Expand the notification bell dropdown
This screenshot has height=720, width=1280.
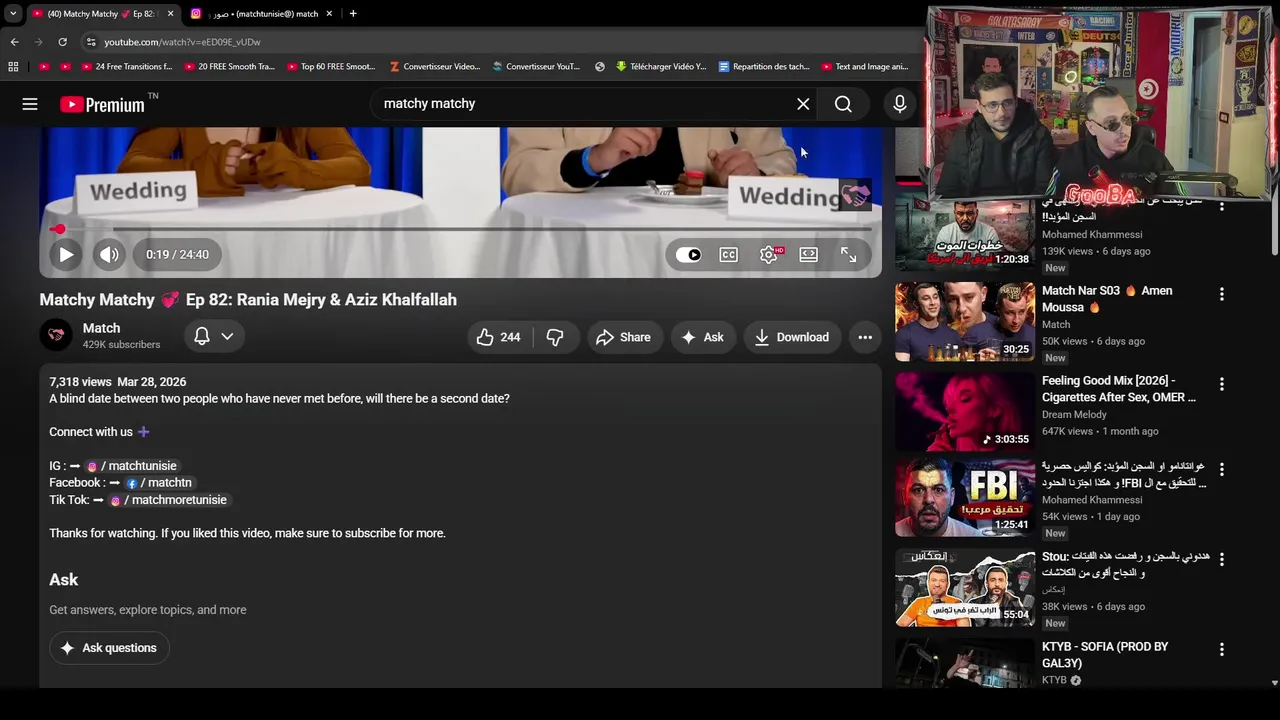coord(214,337)
